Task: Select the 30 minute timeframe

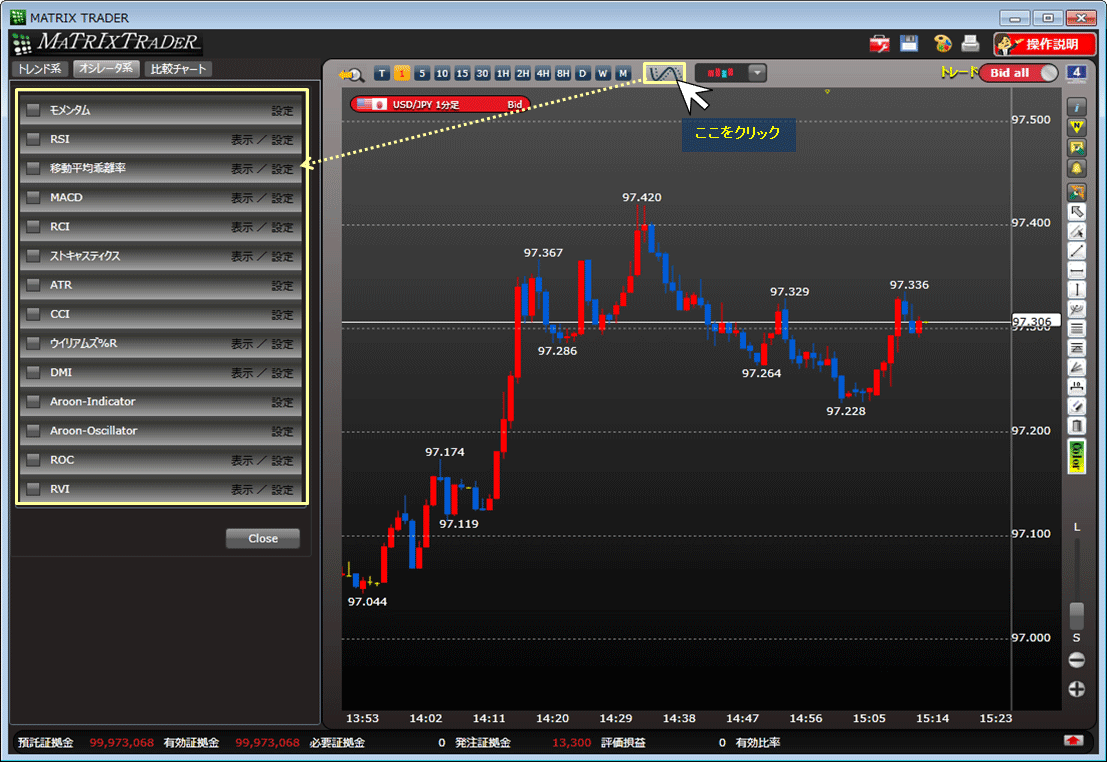Action: [482, 73]
